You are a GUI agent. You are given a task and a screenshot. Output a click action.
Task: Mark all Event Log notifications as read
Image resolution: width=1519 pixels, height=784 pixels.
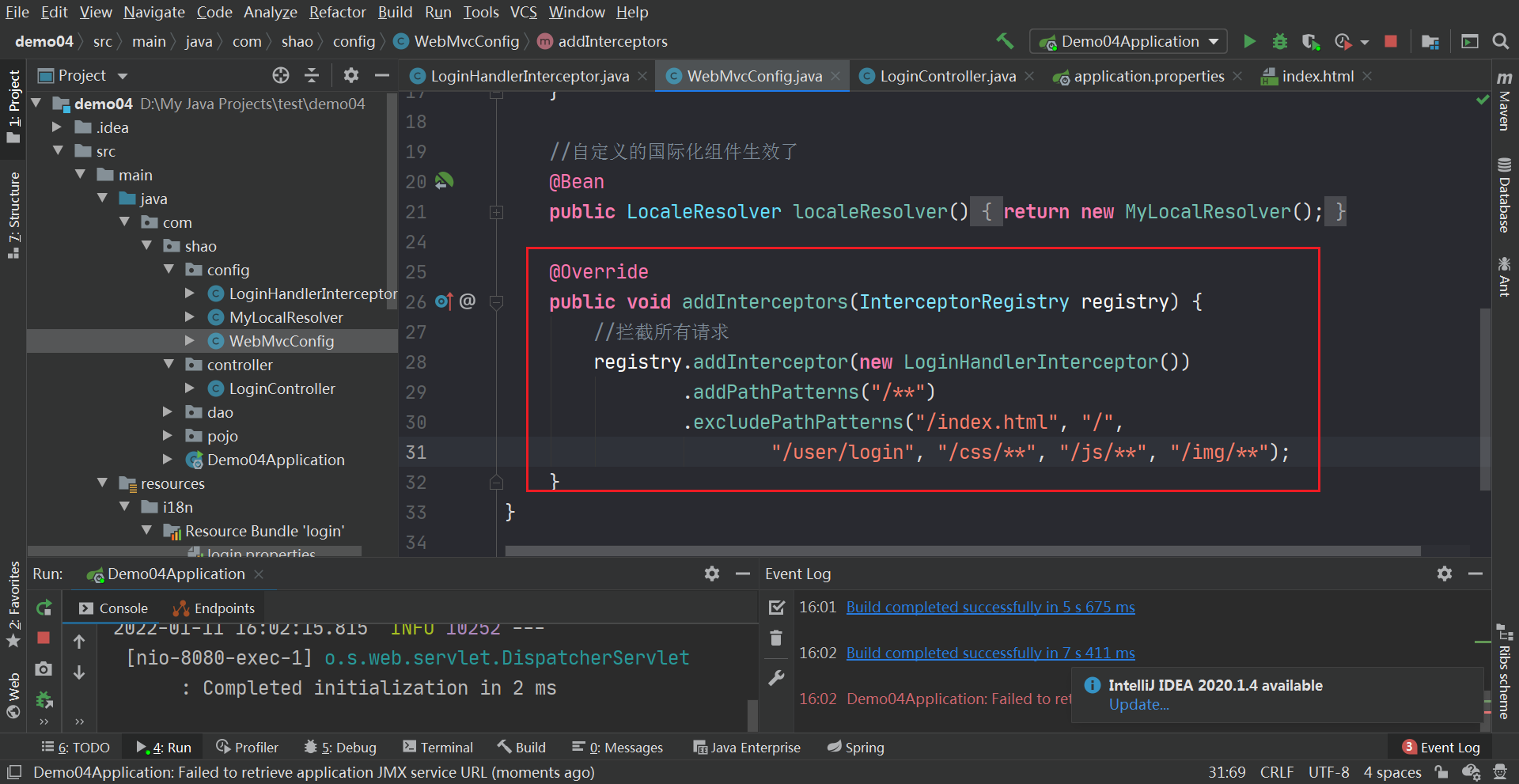click(x=777, y=608)
